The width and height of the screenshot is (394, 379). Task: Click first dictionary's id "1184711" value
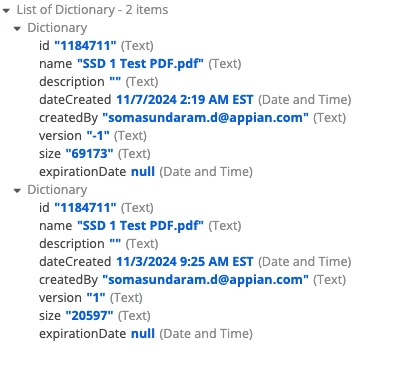[x=85, y=46]
